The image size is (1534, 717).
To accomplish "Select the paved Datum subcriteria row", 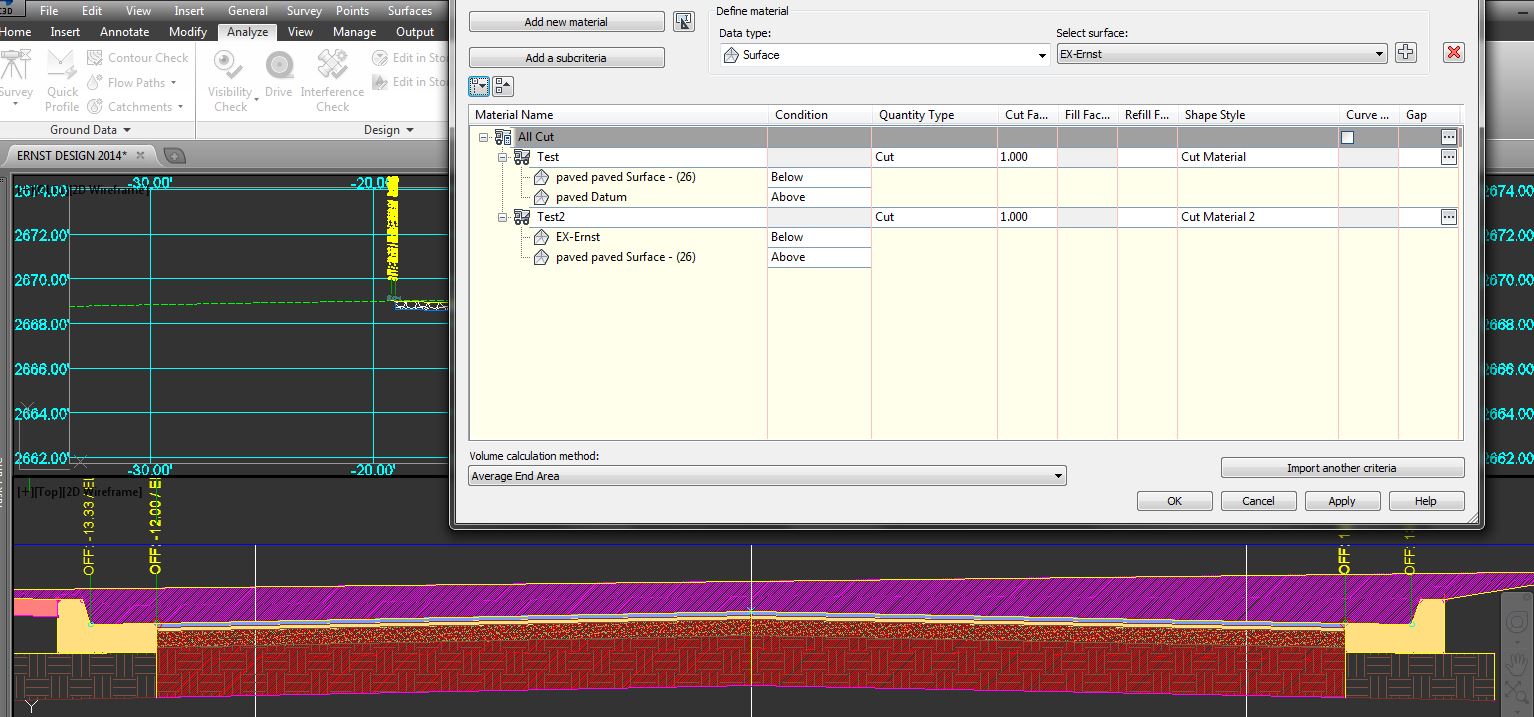I will (x=591, y=197).
